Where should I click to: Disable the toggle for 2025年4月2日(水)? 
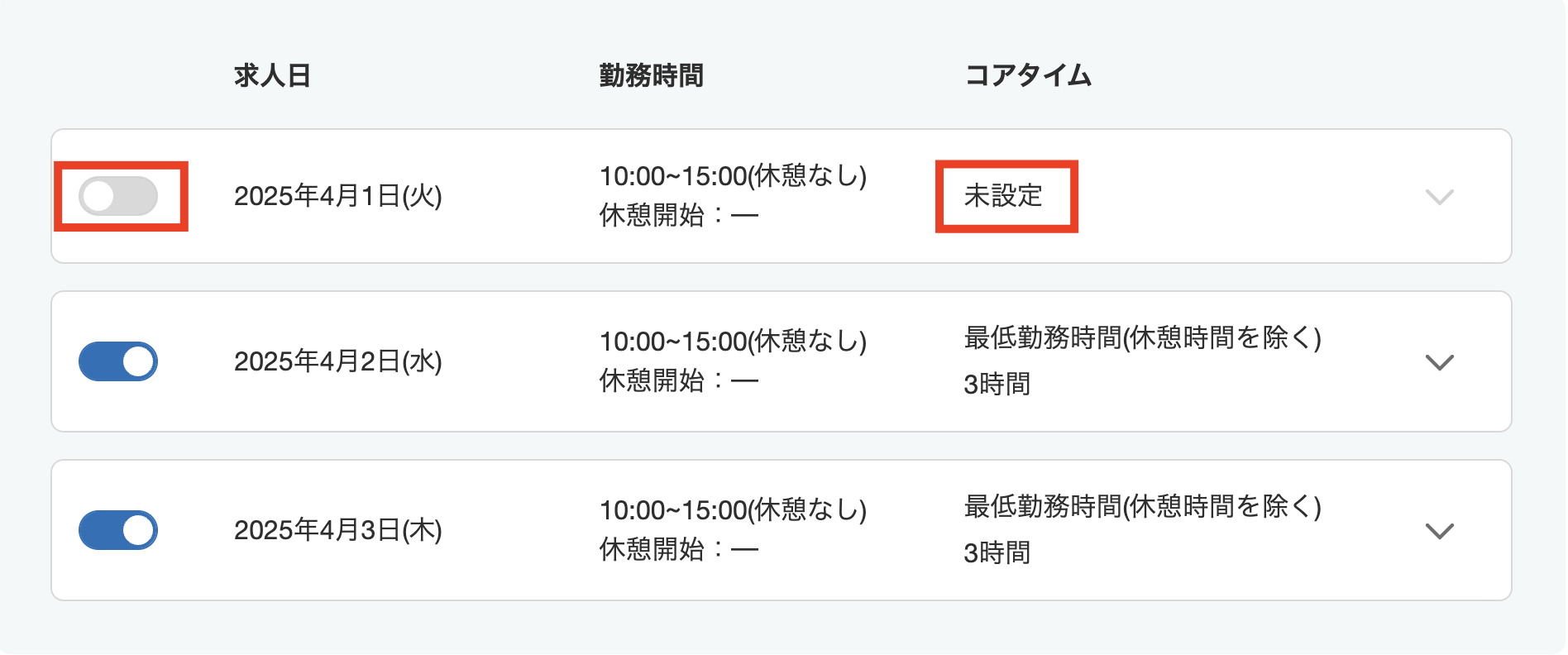(118, 361)
